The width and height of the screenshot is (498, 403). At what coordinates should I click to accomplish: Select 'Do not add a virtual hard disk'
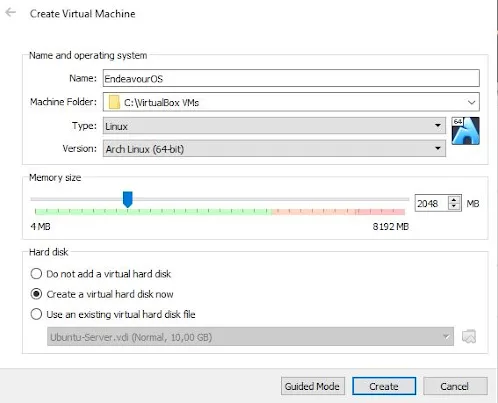[x=36, y=274]
